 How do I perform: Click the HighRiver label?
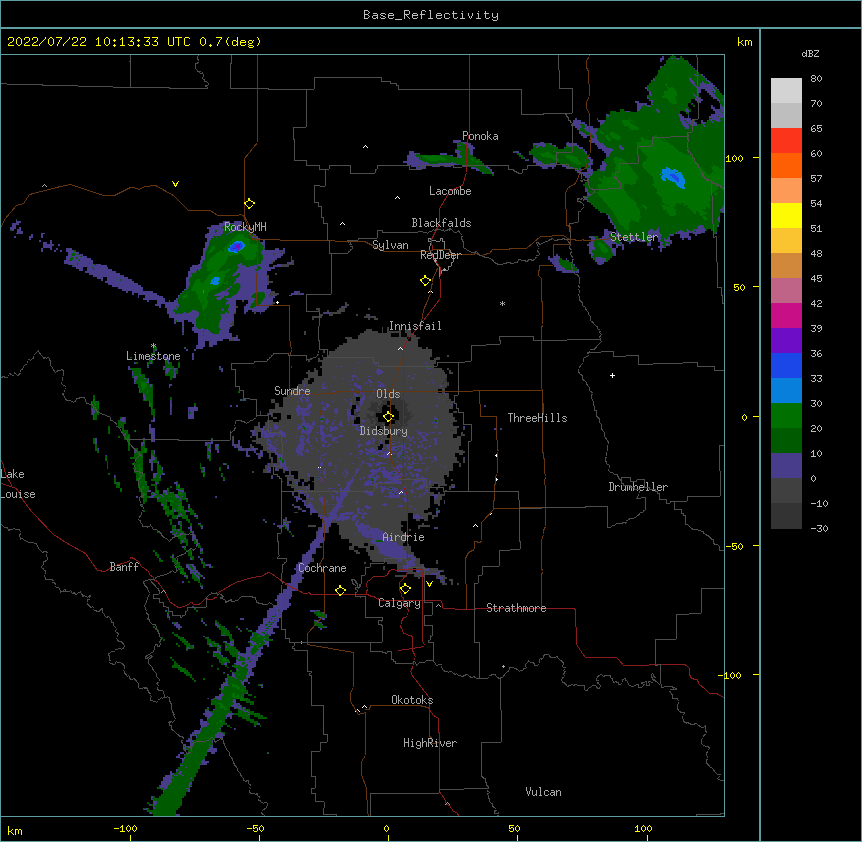click(x=430, y=743)
